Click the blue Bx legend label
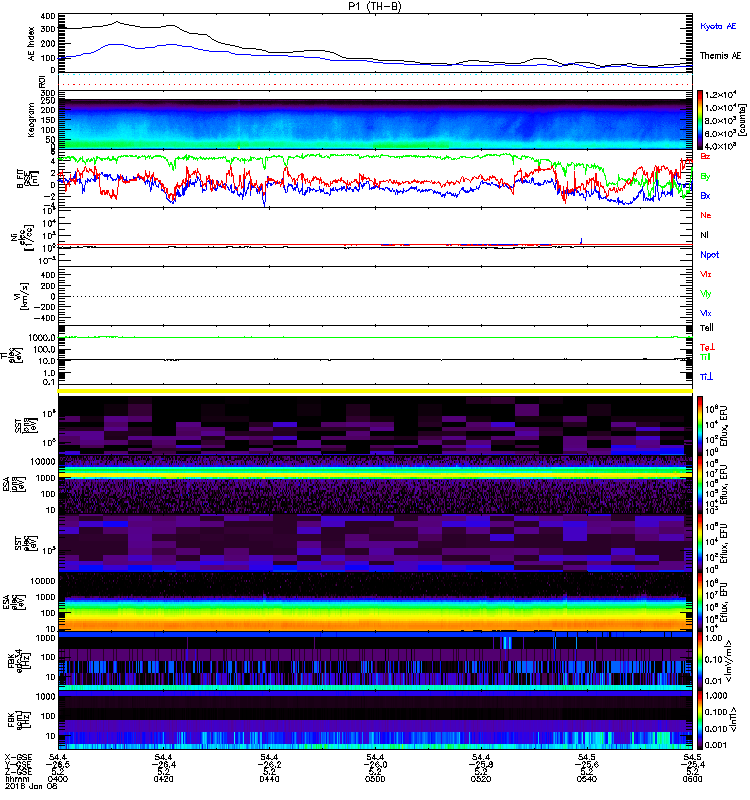Image resolution: width=750 pixels, height=800 pixels. tap(705, 196)
